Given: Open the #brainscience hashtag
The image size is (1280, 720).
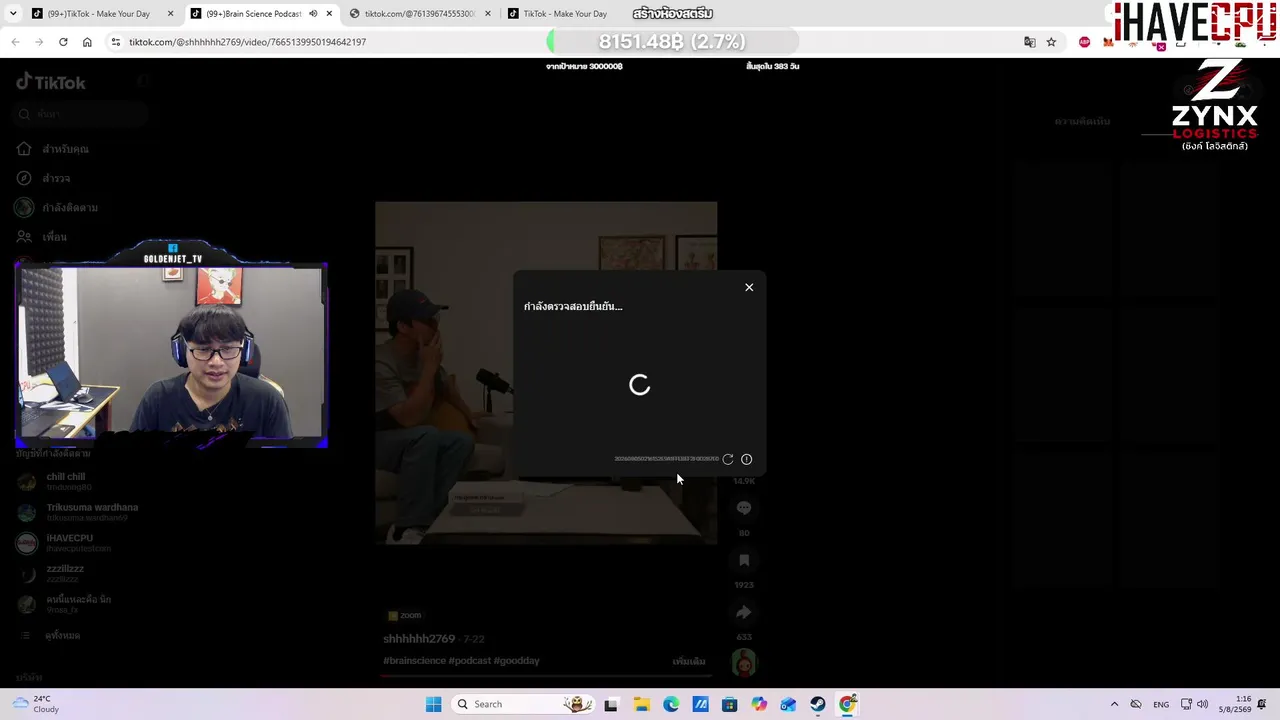Looking at the screenshot, I should 414,661.
